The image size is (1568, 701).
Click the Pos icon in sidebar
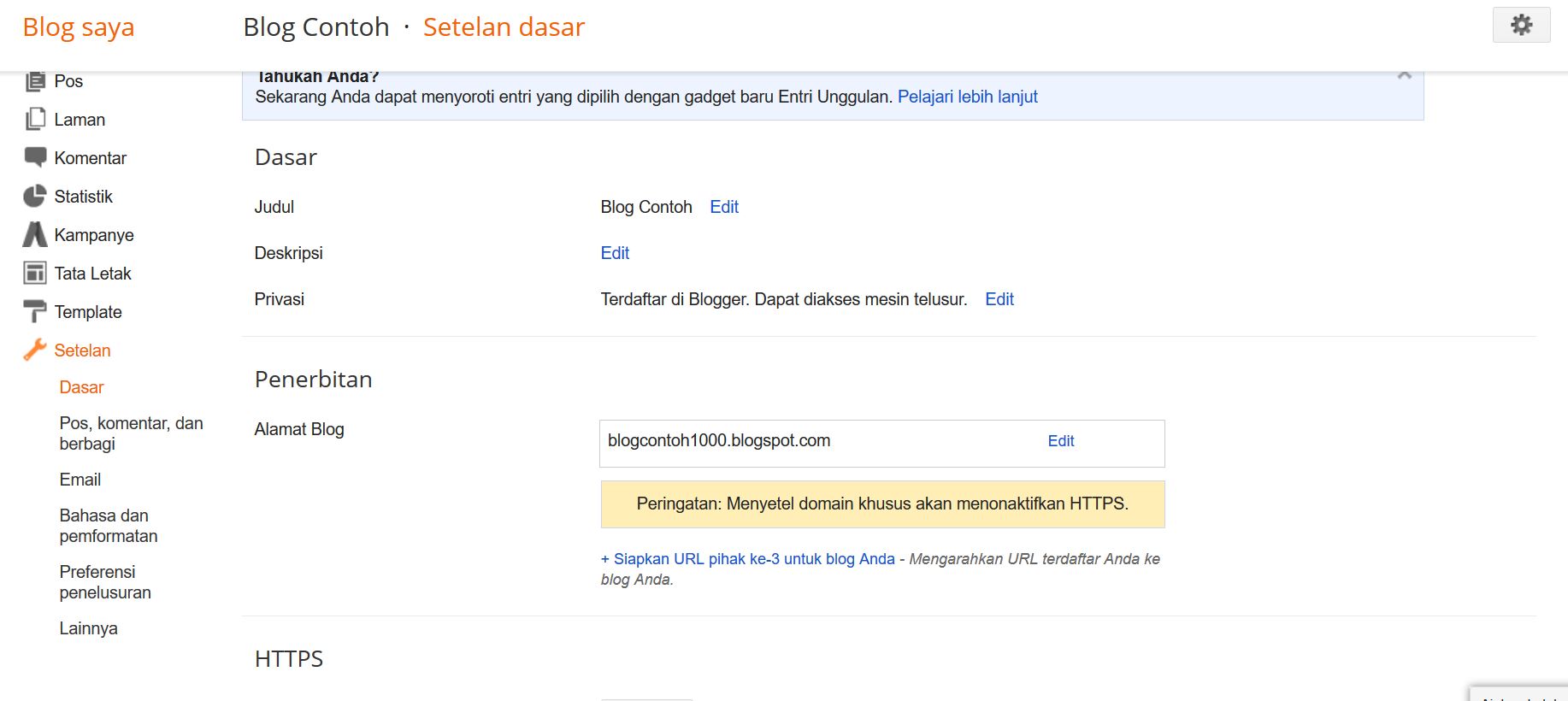35,81
